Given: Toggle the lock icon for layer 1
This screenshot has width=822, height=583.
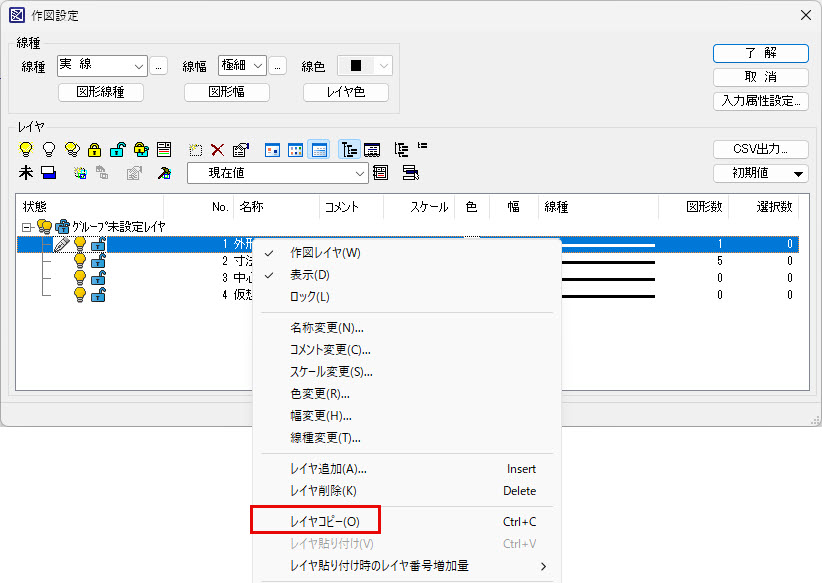Looking at the screenshot, I should point(98,244).
